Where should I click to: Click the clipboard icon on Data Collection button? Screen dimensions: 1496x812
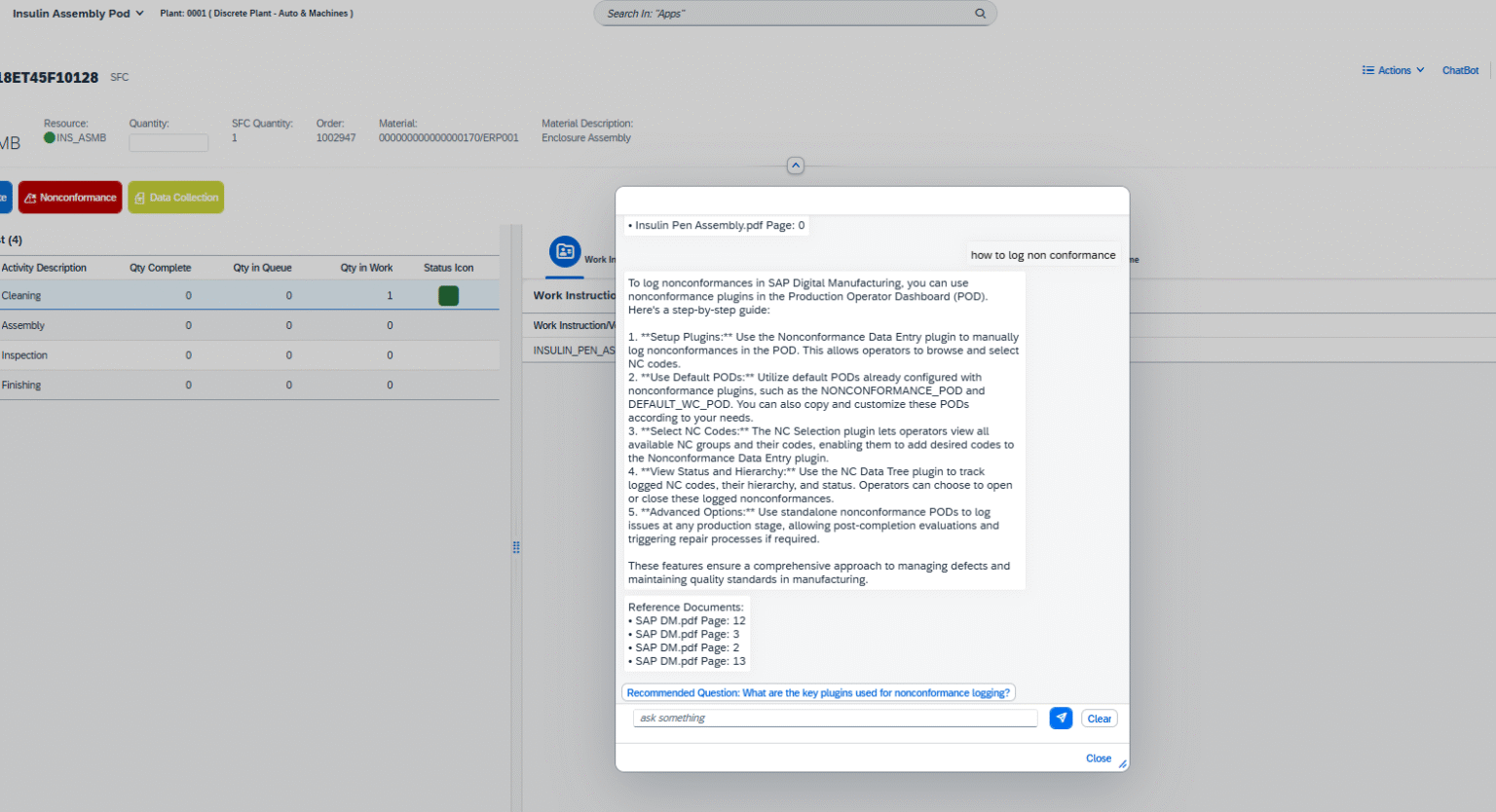coord(139,197)
